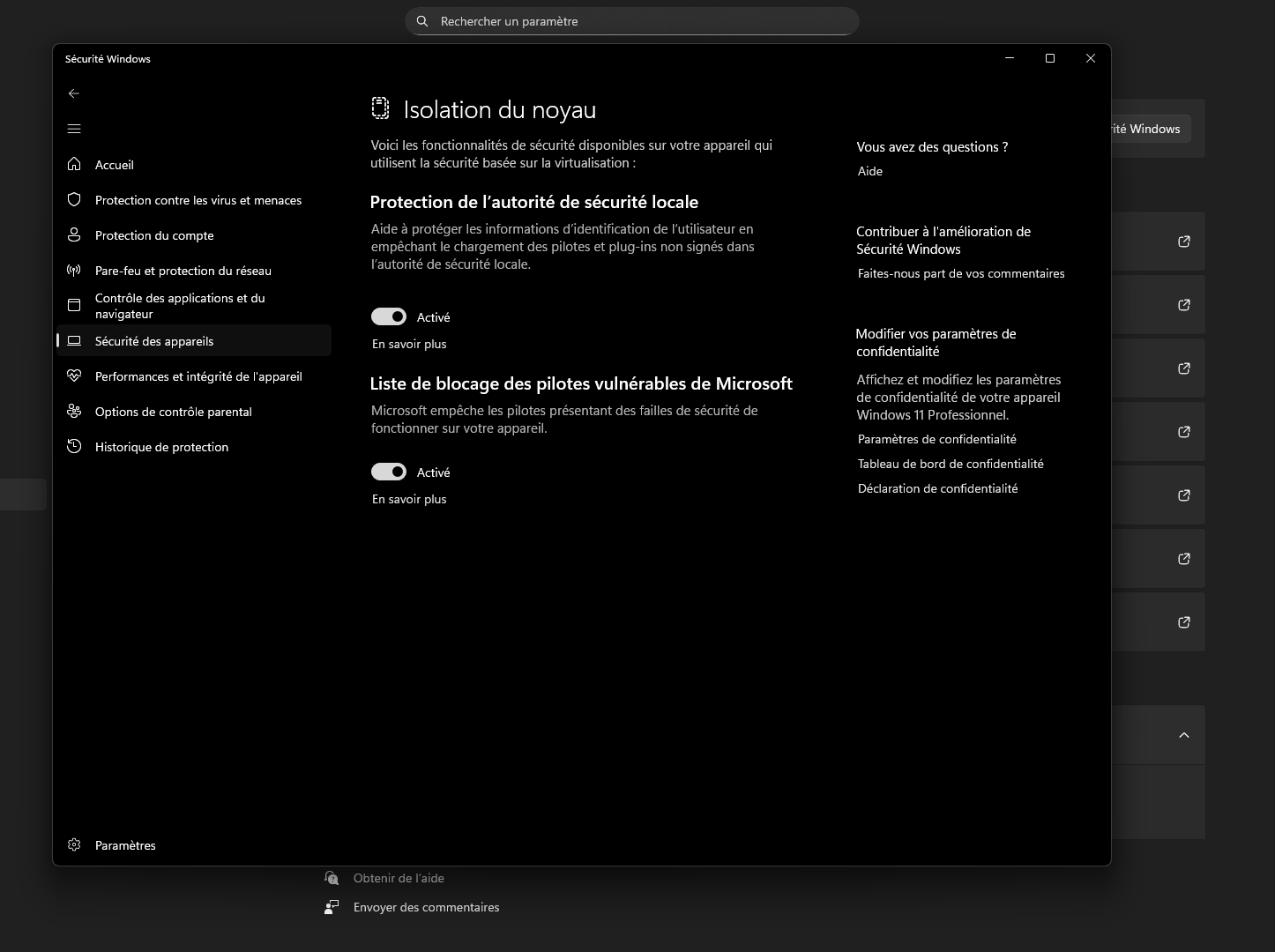Disable the Microsoft vulnerable driver blocklist toggle
Screen dimensions: 1275x952
[x=389, y=472]
